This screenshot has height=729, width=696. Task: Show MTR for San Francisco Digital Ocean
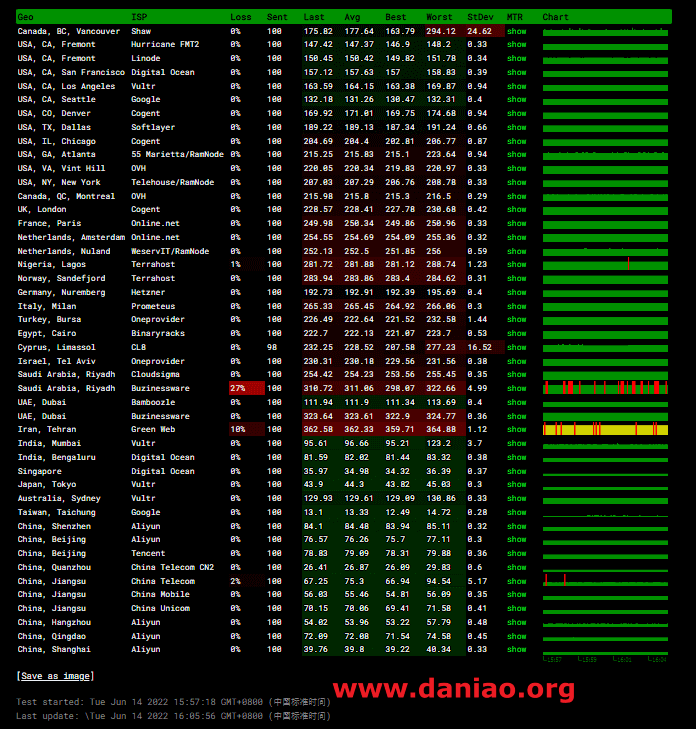[517, 72]
